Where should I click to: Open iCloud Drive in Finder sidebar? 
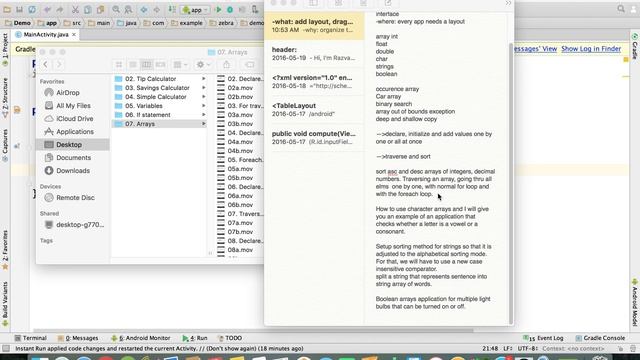coord(74,119)
